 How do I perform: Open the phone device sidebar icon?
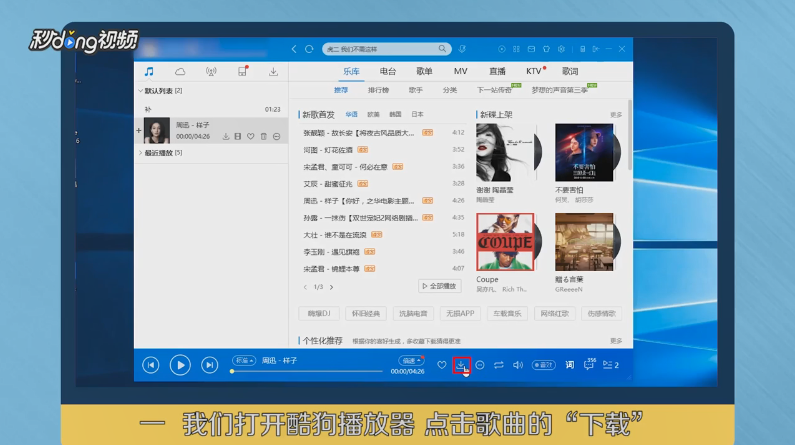pos(242,71)
